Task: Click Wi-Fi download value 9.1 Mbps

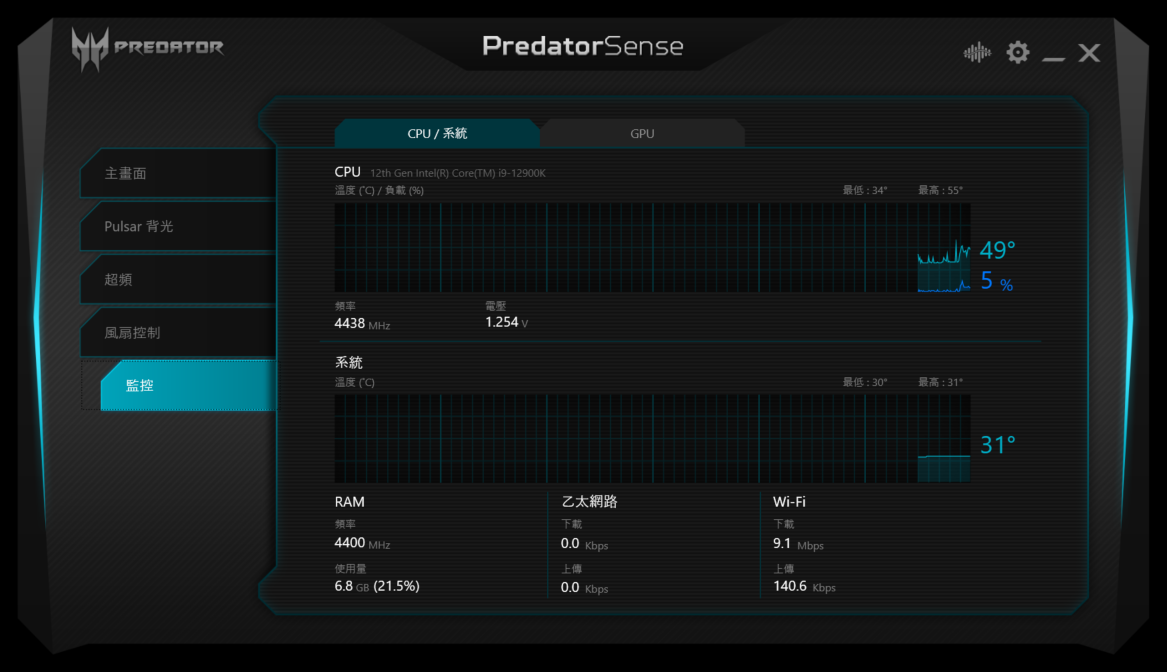Action: pos(798,544)
